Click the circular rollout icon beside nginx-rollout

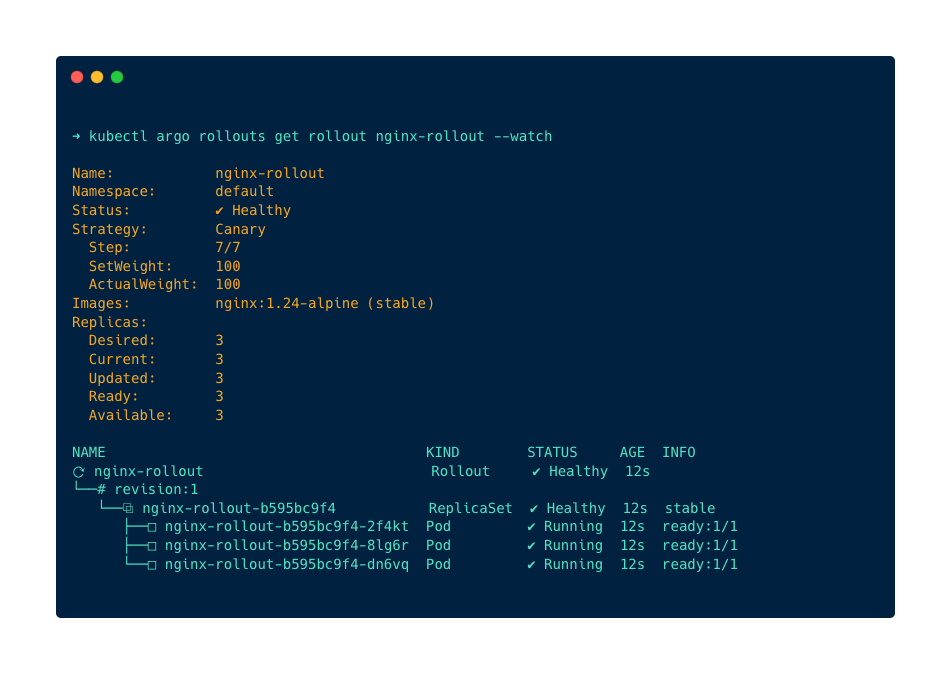pos(79,472)
